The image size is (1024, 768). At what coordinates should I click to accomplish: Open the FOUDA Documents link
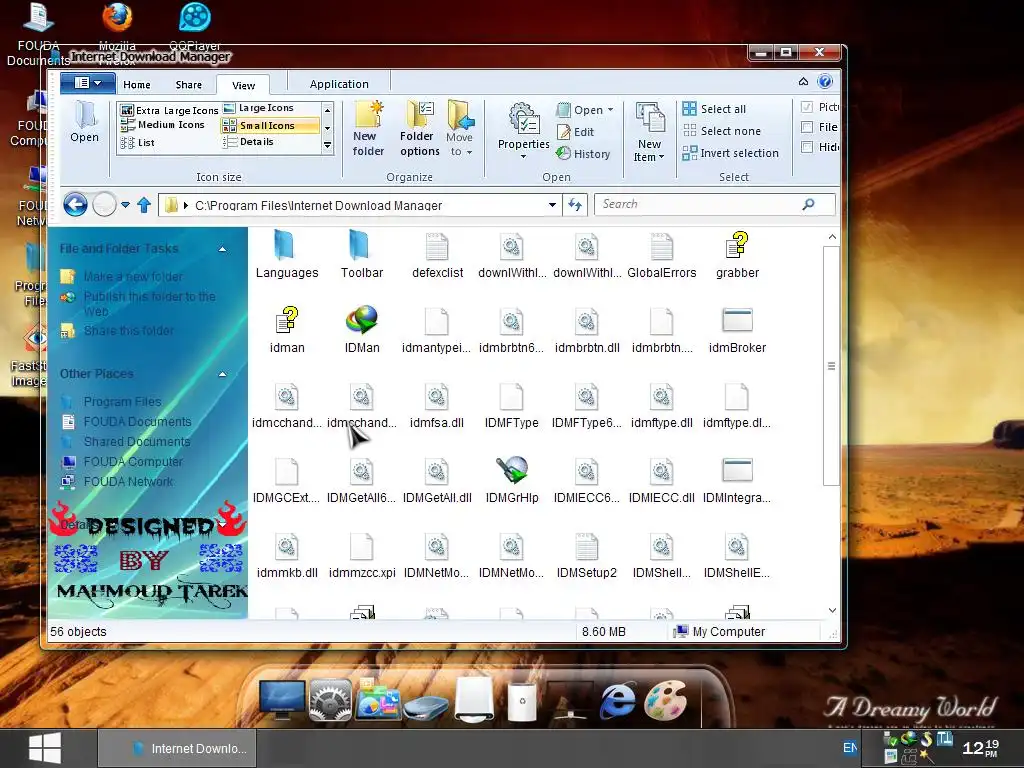click(137, 422)
